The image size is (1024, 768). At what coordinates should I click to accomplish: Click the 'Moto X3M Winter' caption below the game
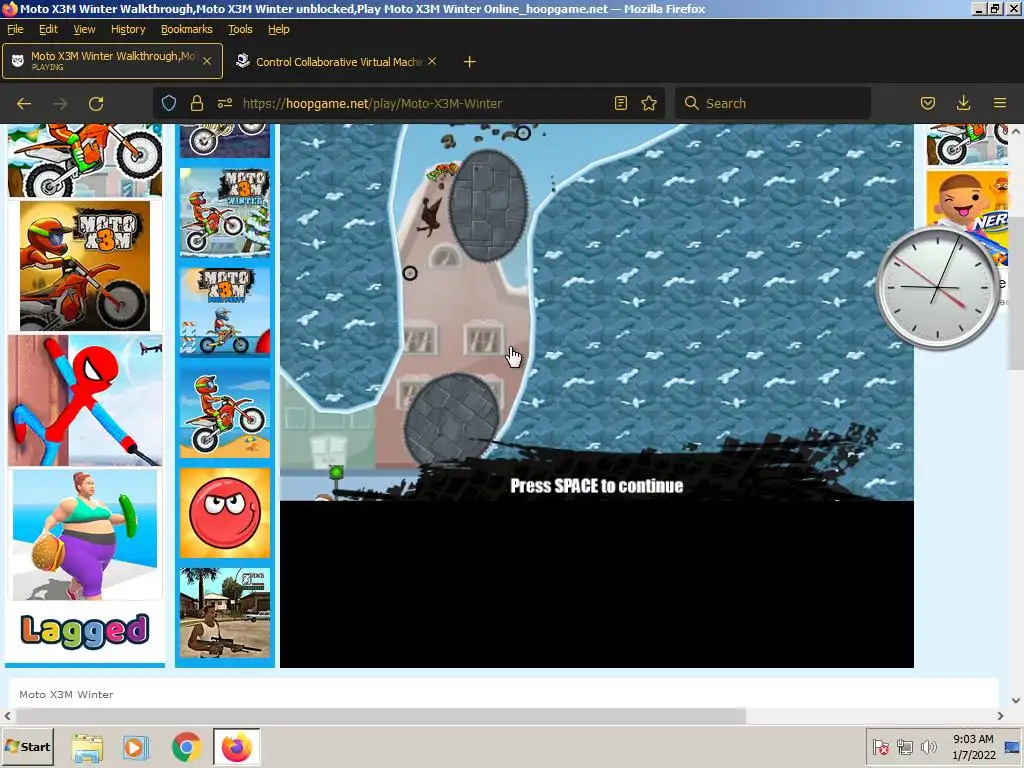pyautogui.click(x=66, y=694)
